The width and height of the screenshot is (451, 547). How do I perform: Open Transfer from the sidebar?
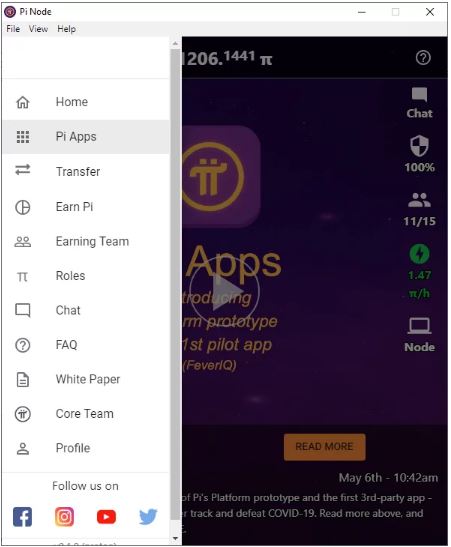pos(86,171)
